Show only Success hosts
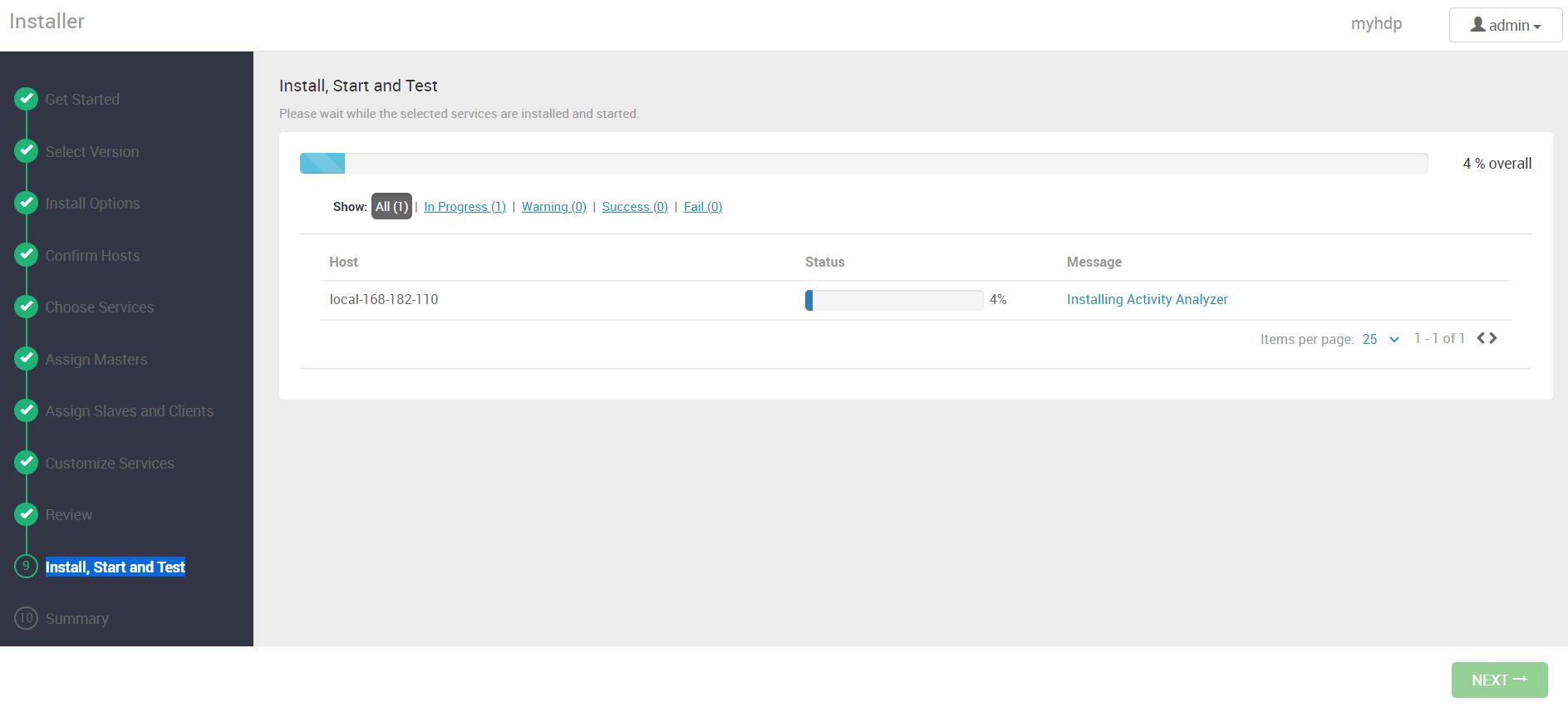1568x712 pixels. pyautogui.click(x=635, y=207)
